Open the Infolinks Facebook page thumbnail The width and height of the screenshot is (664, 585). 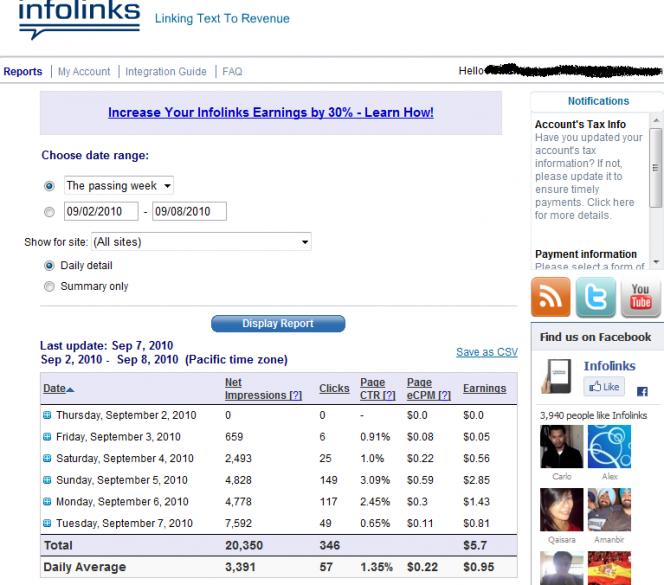[556, 376]
